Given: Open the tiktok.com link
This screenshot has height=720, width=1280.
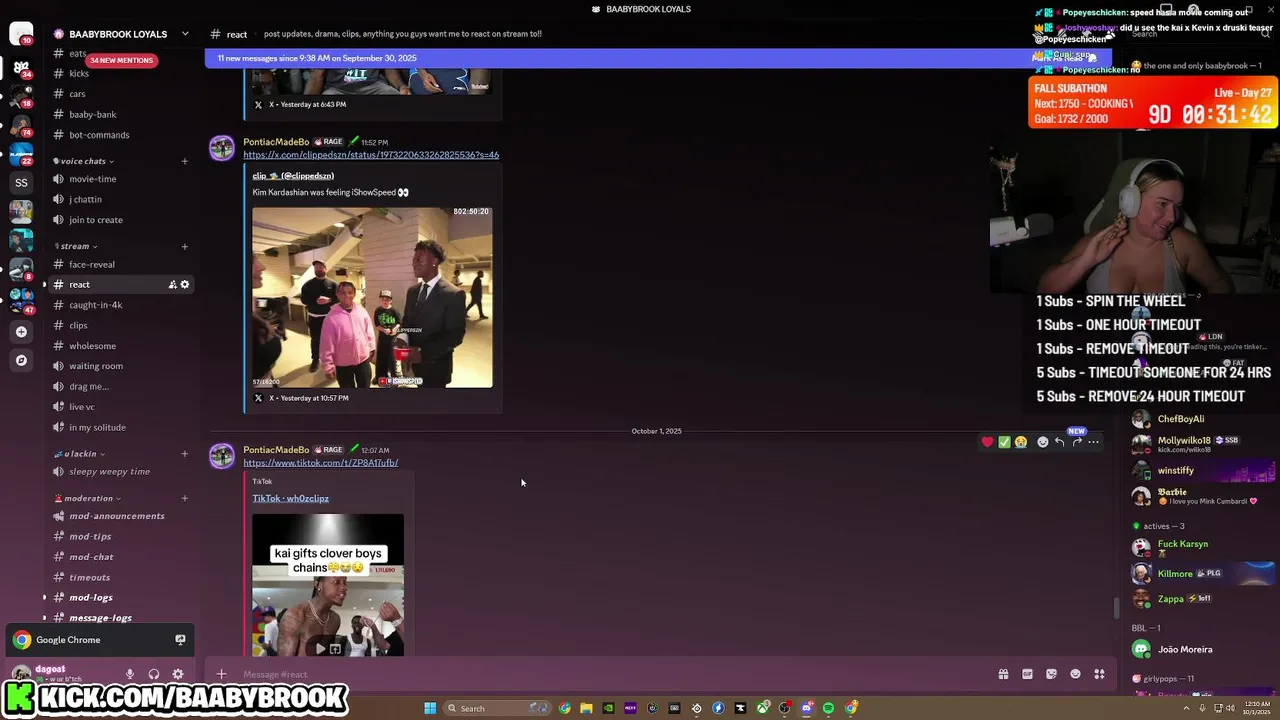Looking at the screenshot, I should [320, 463].
